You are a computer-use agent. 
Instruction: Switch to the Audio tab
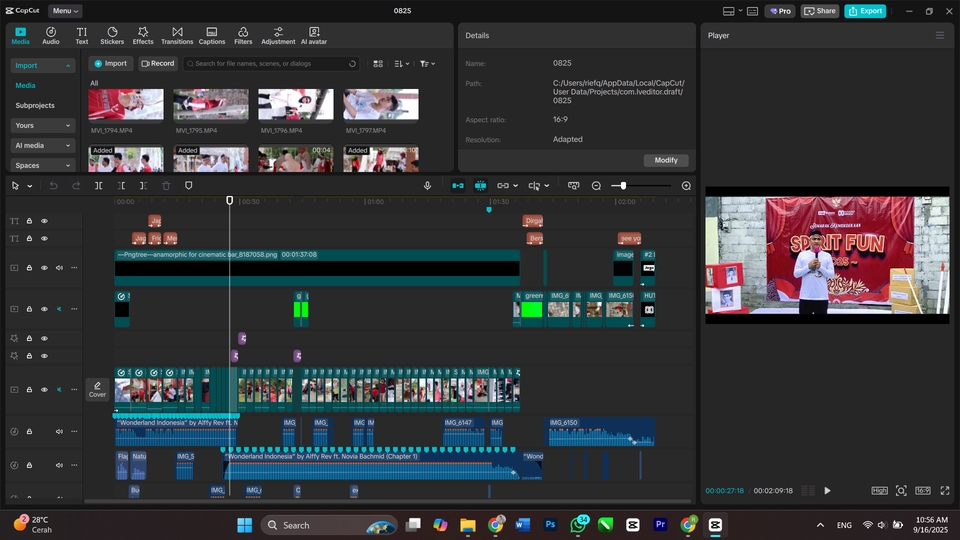[50, 36]
